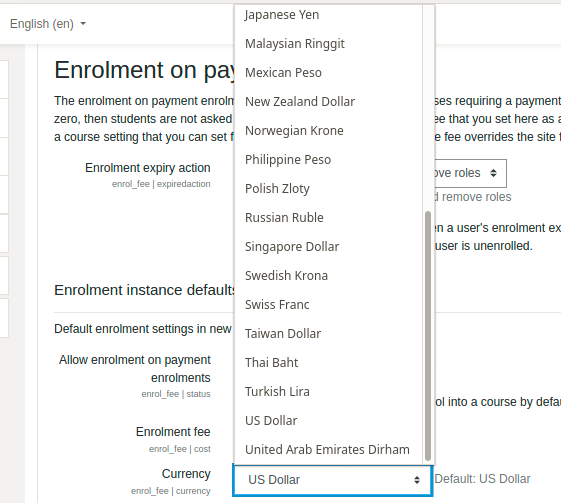Choose Turkish Lira currency
Viewport: 561px width, 503px height.
pos(328,391)
